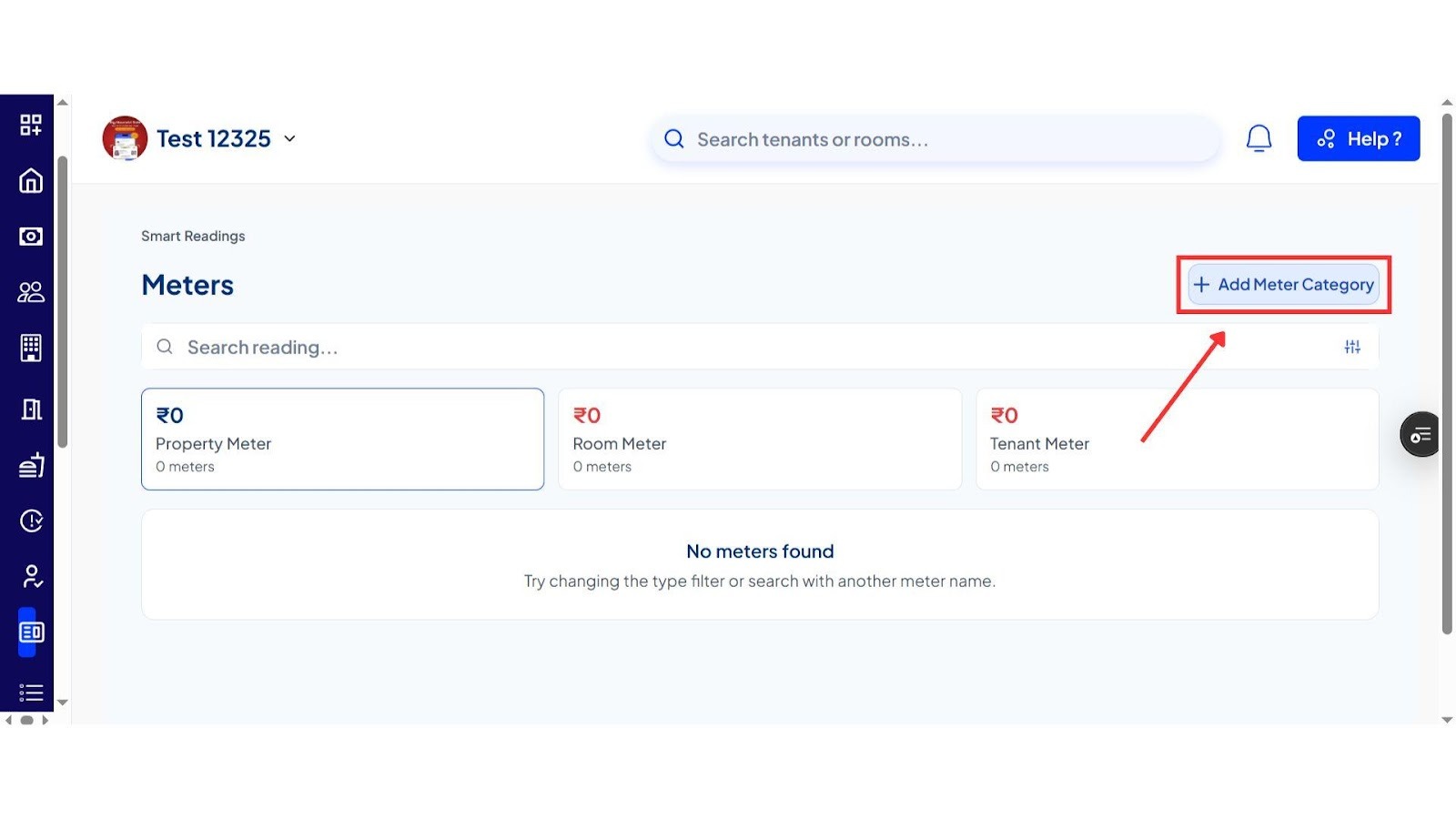The height and width of the screenshot is (819, 1456).
Task: Switch to the Tenant Meter card
Action: [1177, 440]
